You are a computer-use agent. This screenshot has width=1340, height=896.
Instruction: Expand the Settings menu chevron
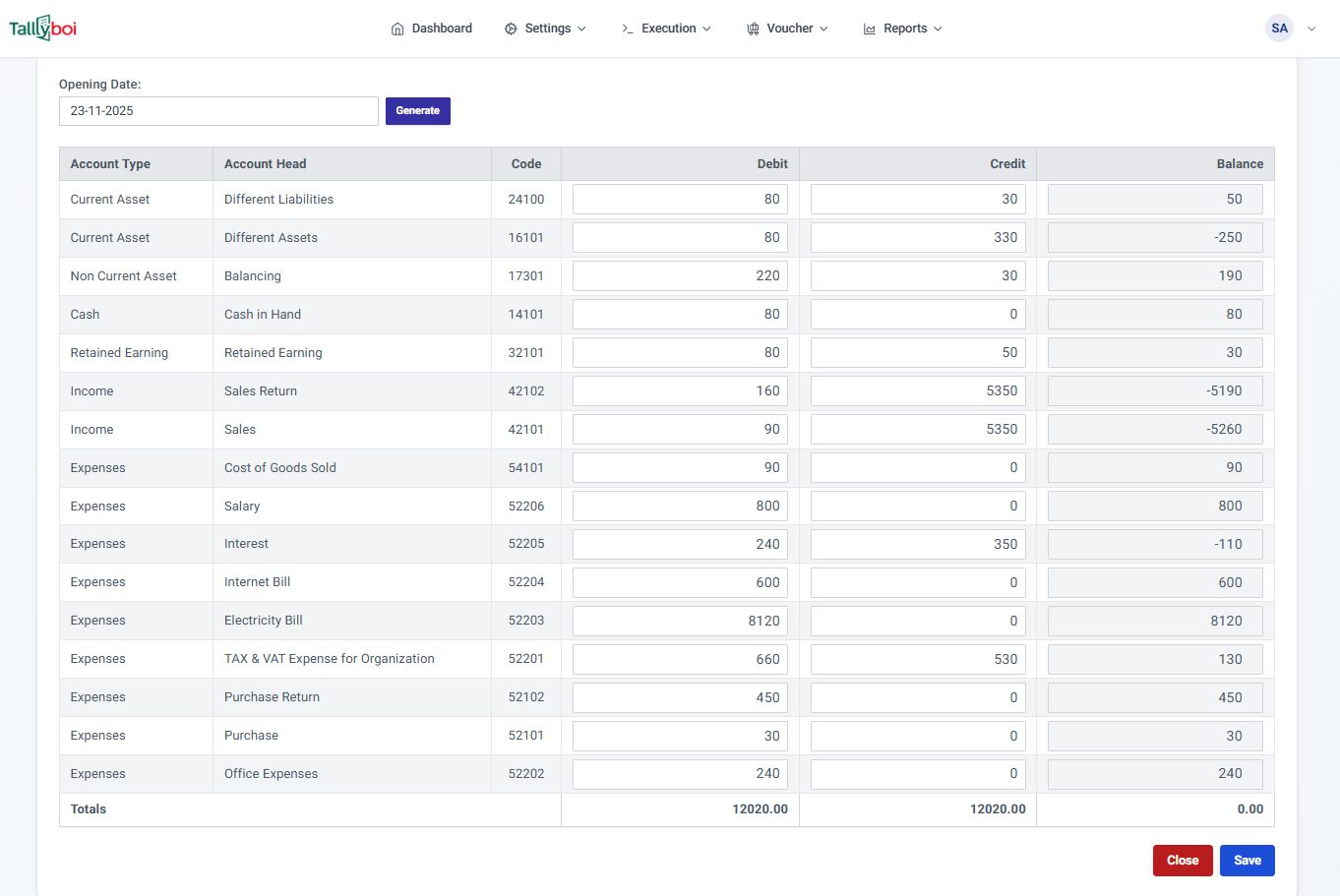click(x=581, y=29)
